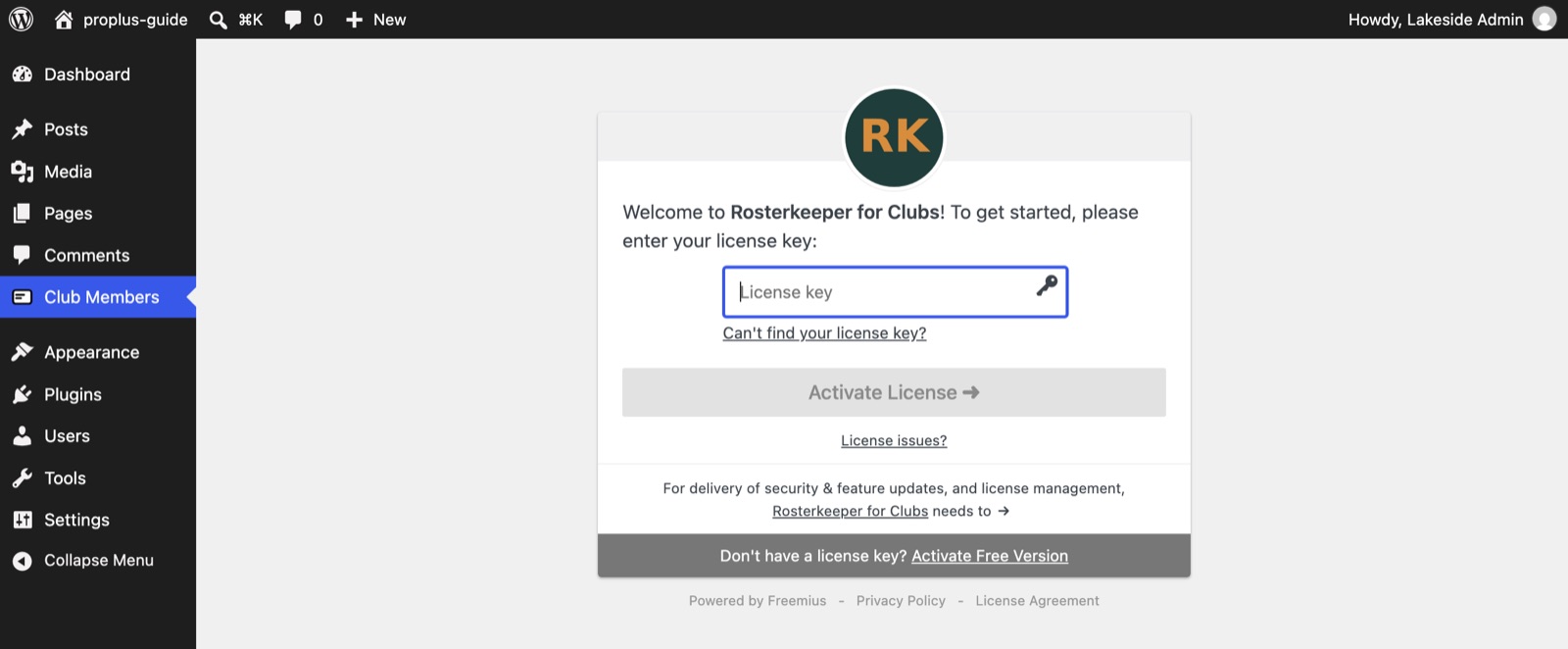Click the WordPress logo icon
This screenshot has height=649, width=1568.
pos(21,19)
